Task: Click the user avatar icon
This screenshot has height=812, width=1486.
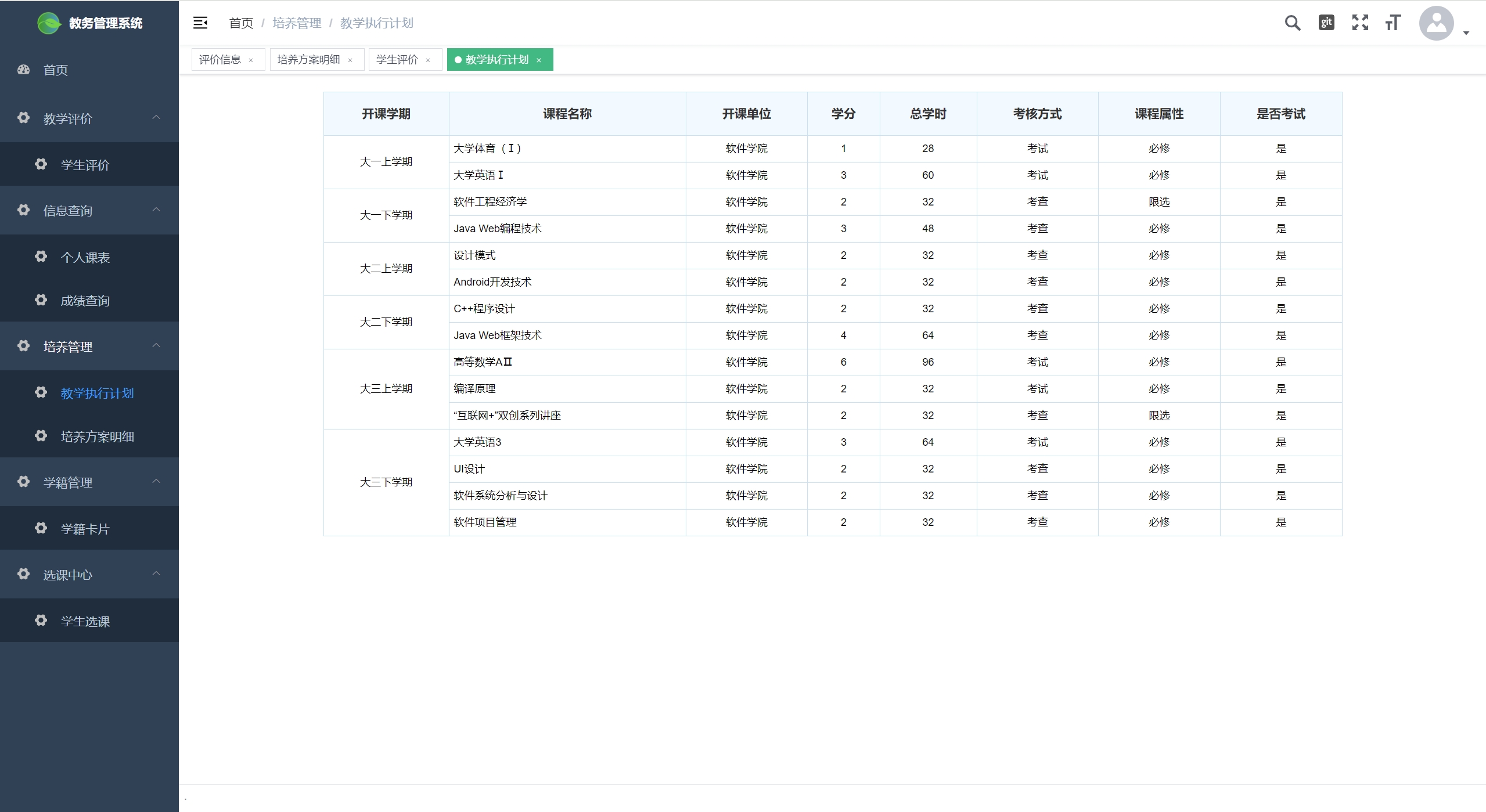Action: pos(1435,23)
